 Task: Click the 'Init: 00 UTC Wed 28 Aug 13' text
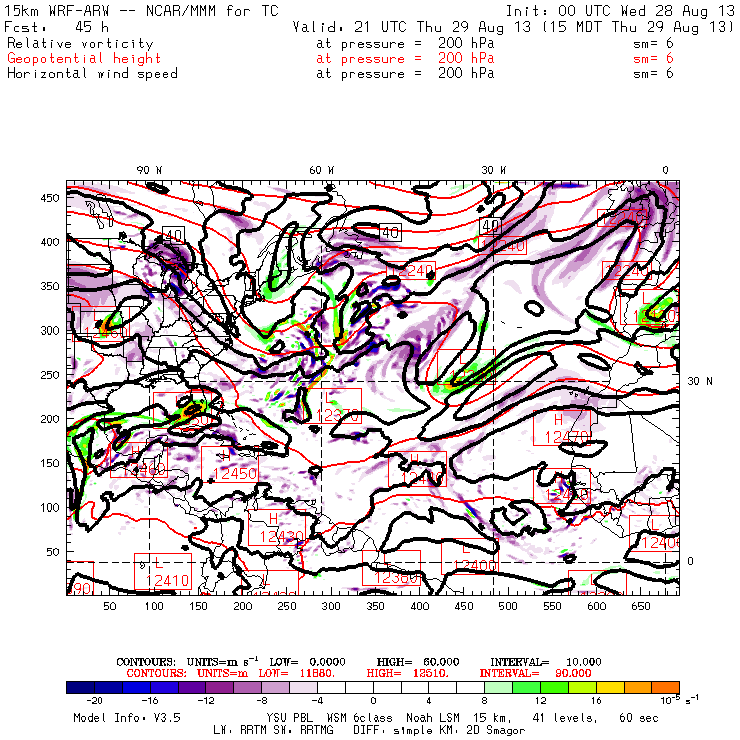point(620,11)
